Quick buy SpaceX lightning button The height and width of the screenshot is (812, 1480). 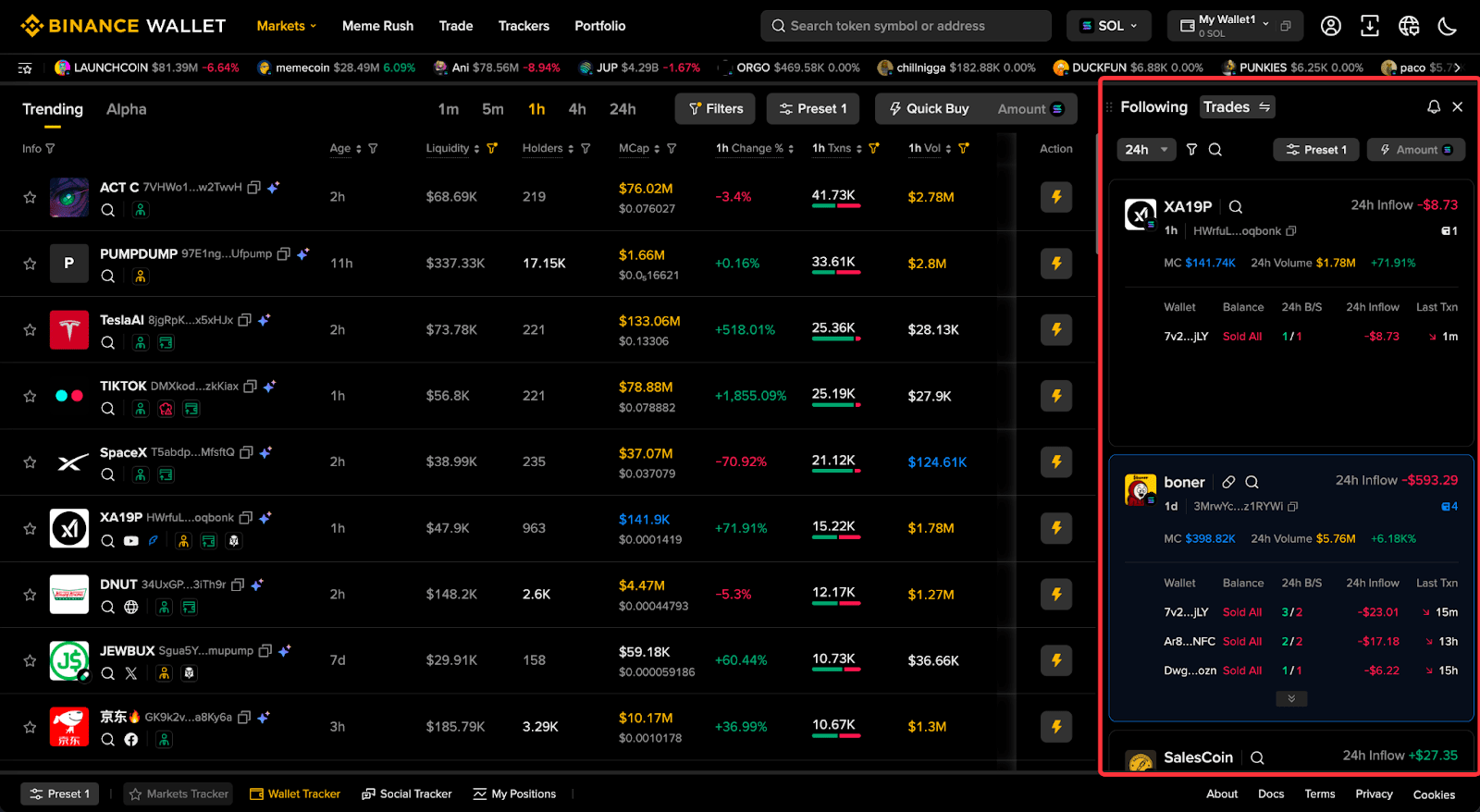point(1056,461)
